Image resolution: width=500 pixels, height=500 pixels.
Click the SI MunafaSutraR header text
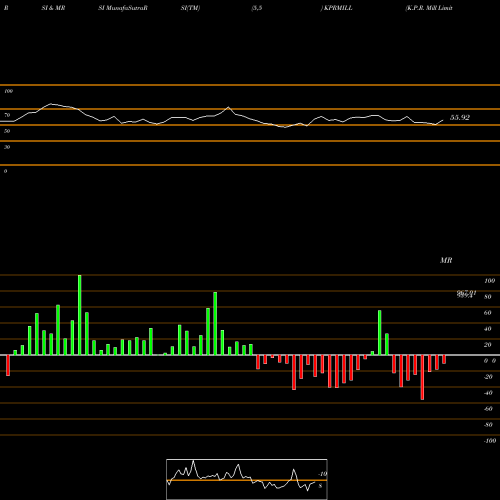[x=123, y=8]
